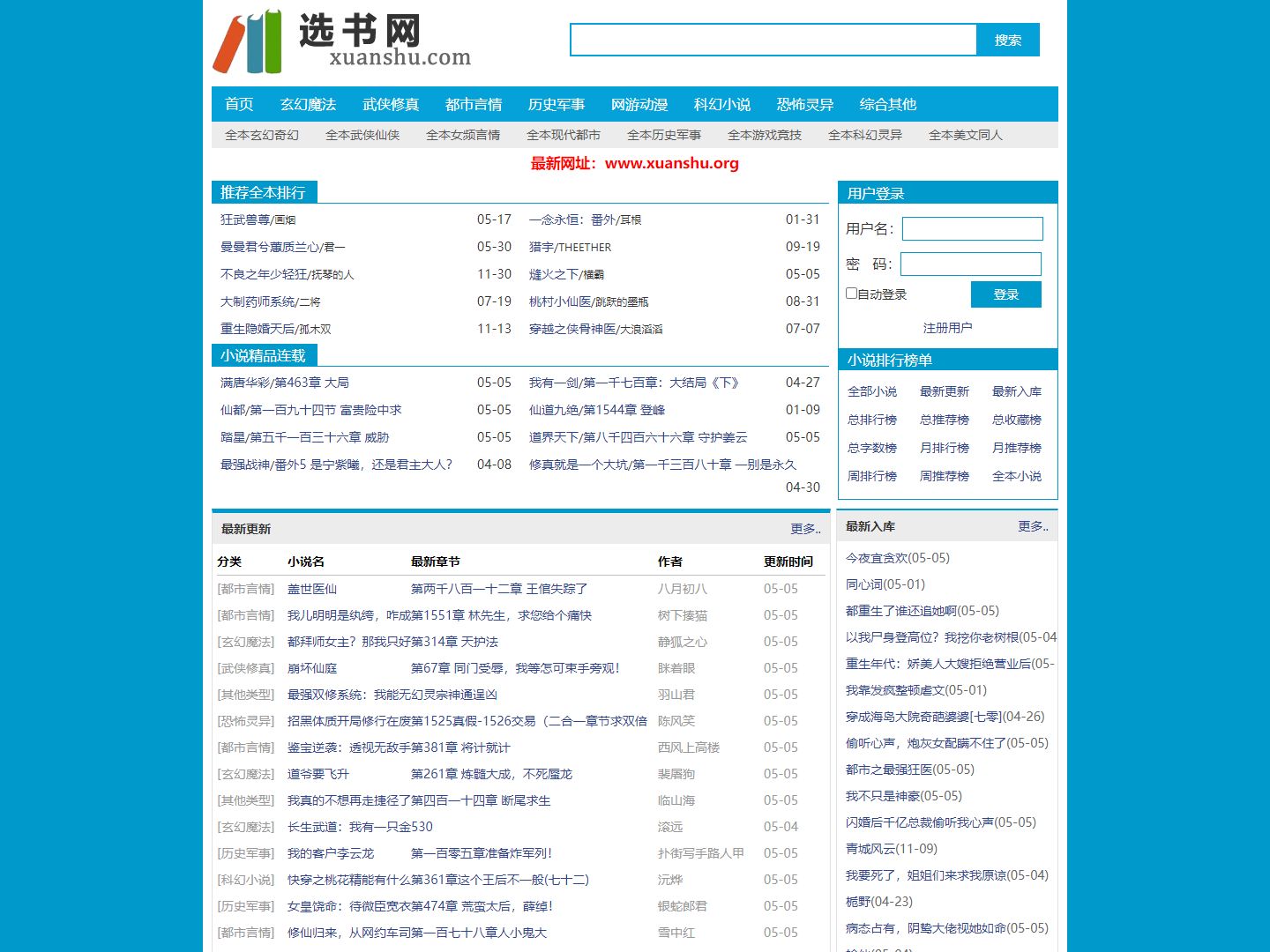Expand 更多 in 最新入库 panel
Screen dimensions: 1270x952
(1032, 526)
